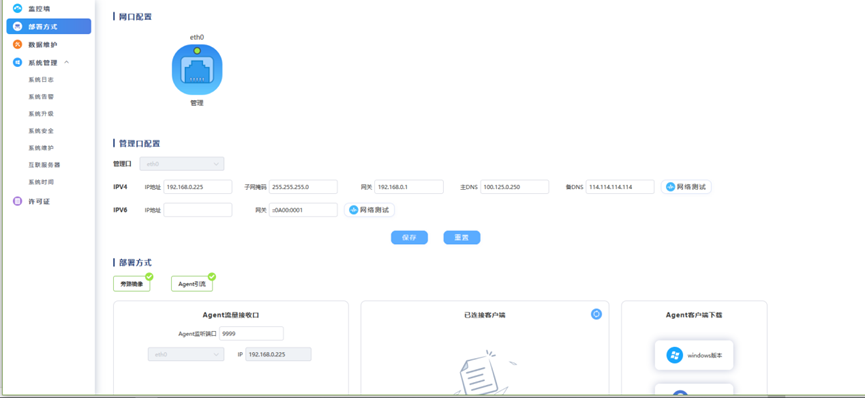This screenshot has width=865, height=398.
Task: Focus the 子网掩码 field
Action: (x=303, y=187)
